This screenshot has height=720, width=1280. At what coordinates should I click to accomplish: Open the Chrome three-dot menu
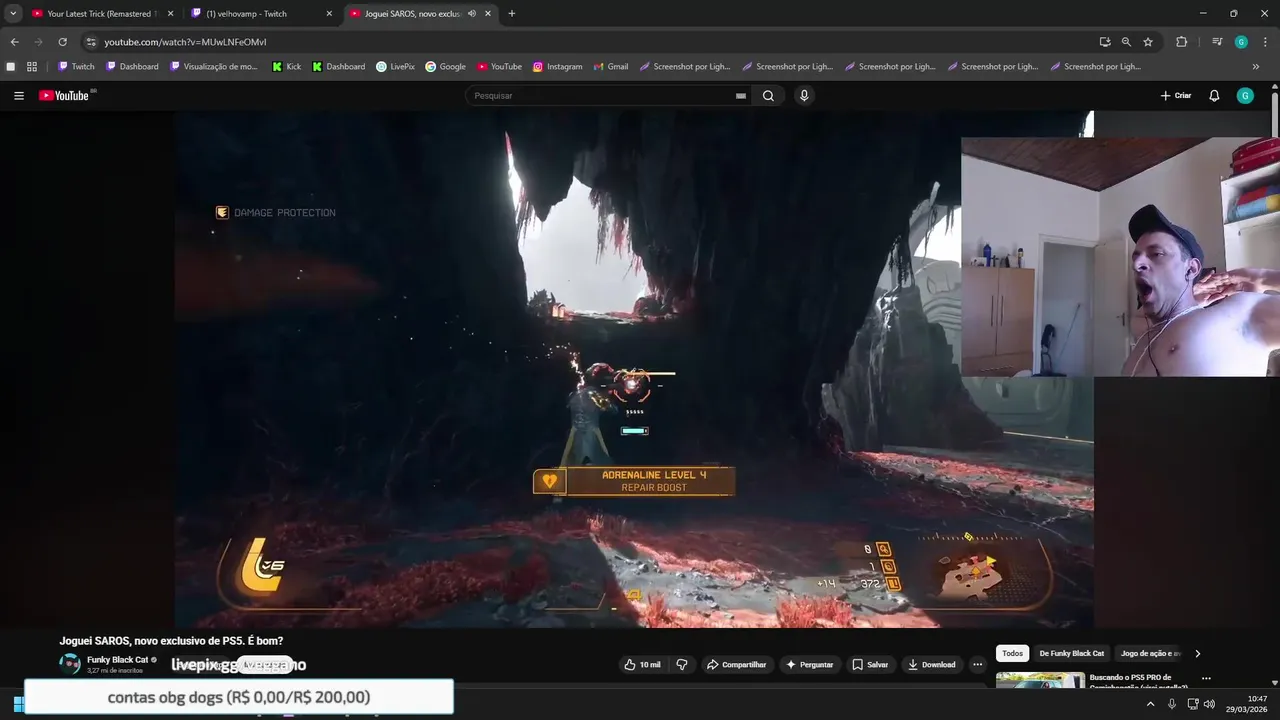[1264, 42]
